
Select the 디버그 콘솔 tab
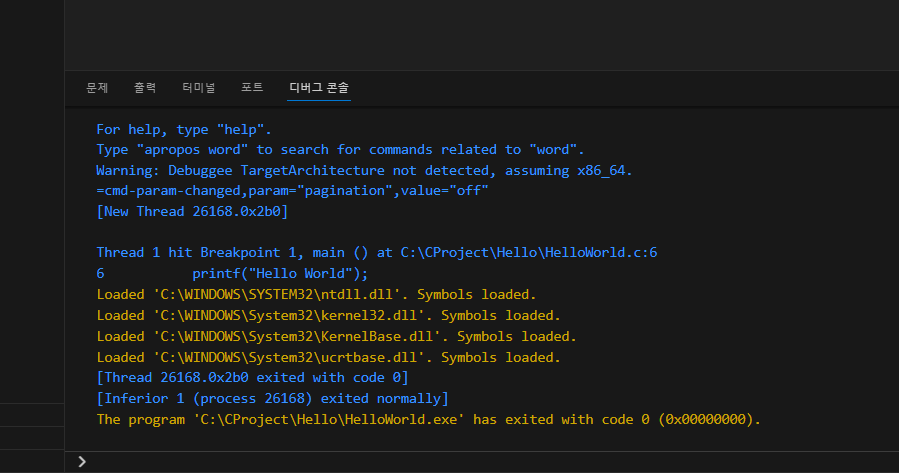point(319,88)
